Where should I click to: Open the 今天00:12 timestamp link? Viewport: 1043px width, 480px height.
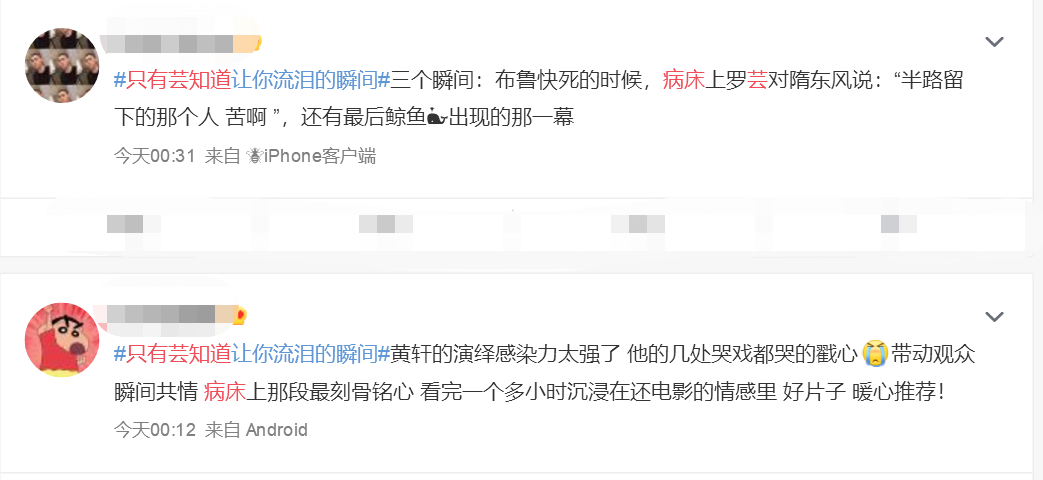click(x=154, y=429)
